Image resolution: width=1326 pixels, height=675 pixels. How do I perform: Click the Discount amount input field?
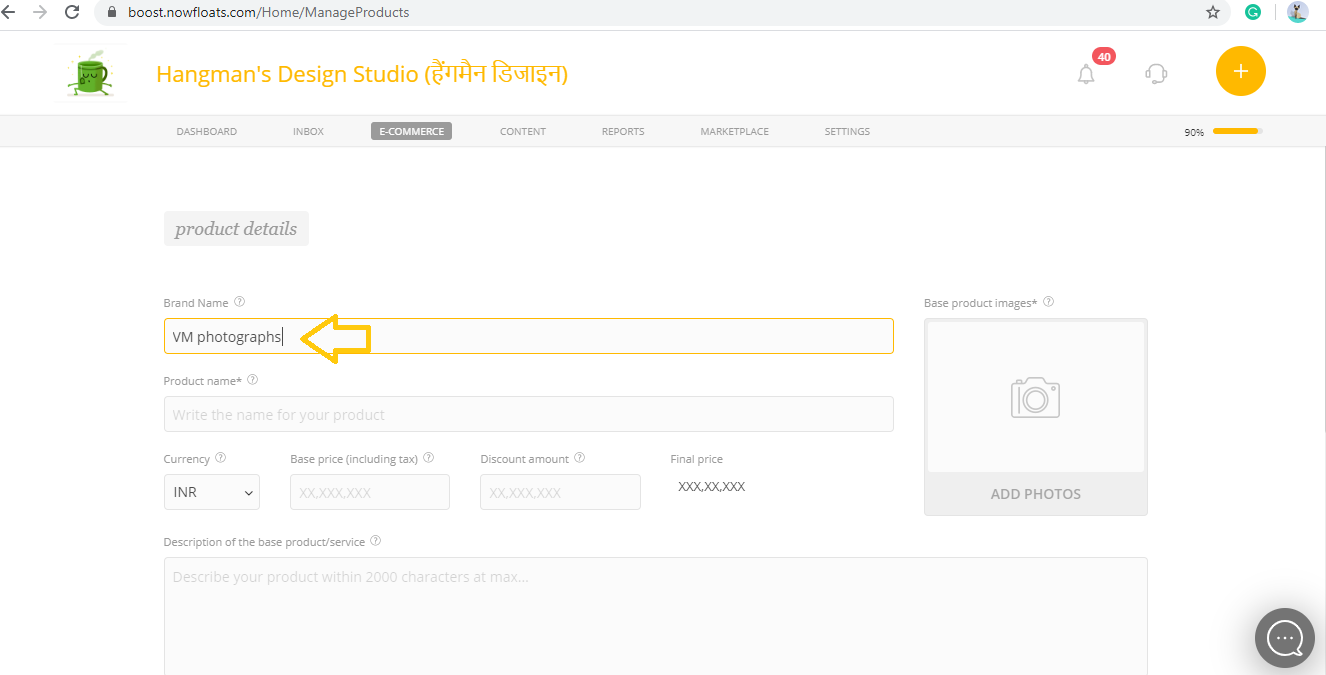point(560,492)
